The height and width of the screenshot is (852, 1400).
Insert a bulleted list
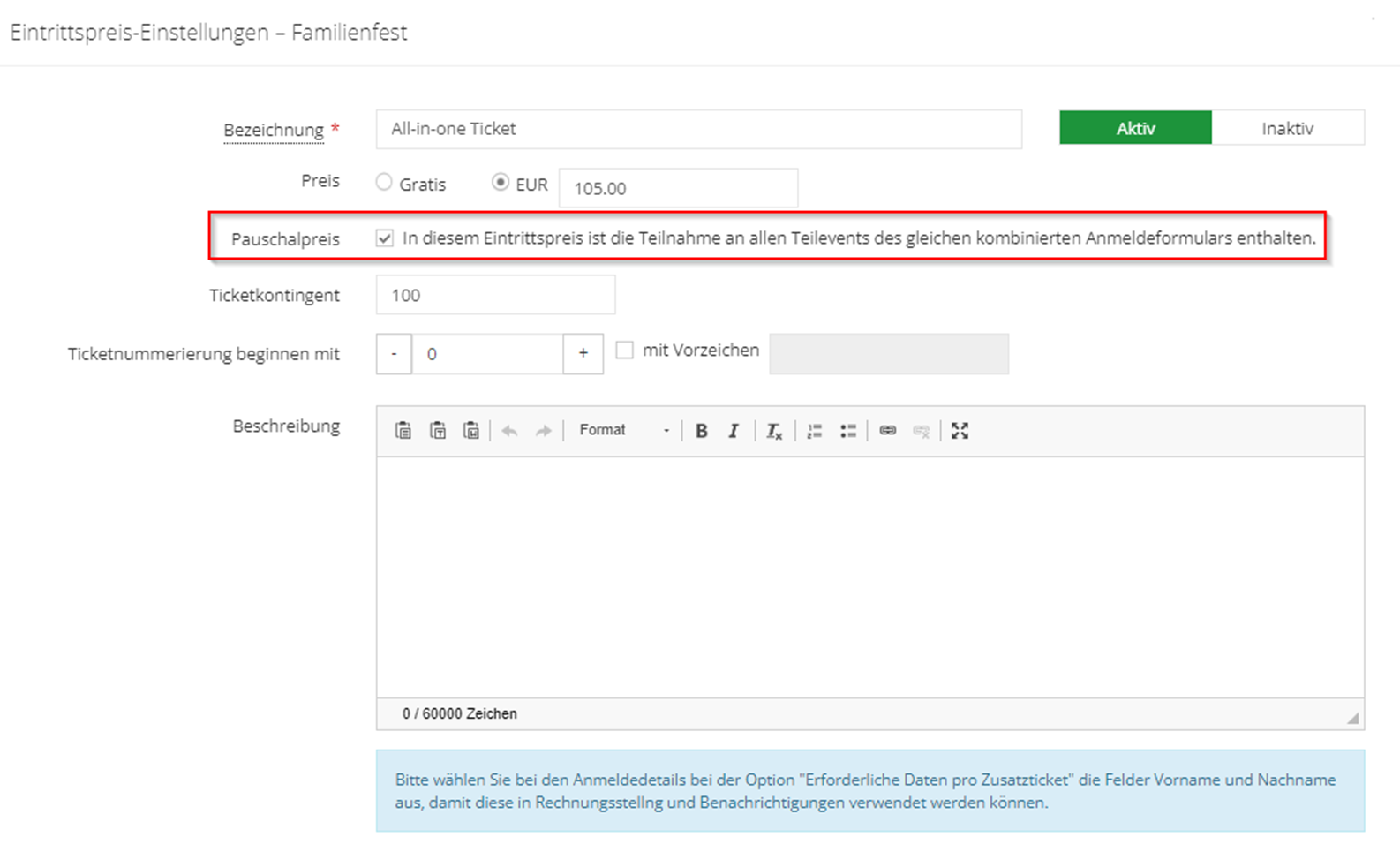[x=848, y=431]
